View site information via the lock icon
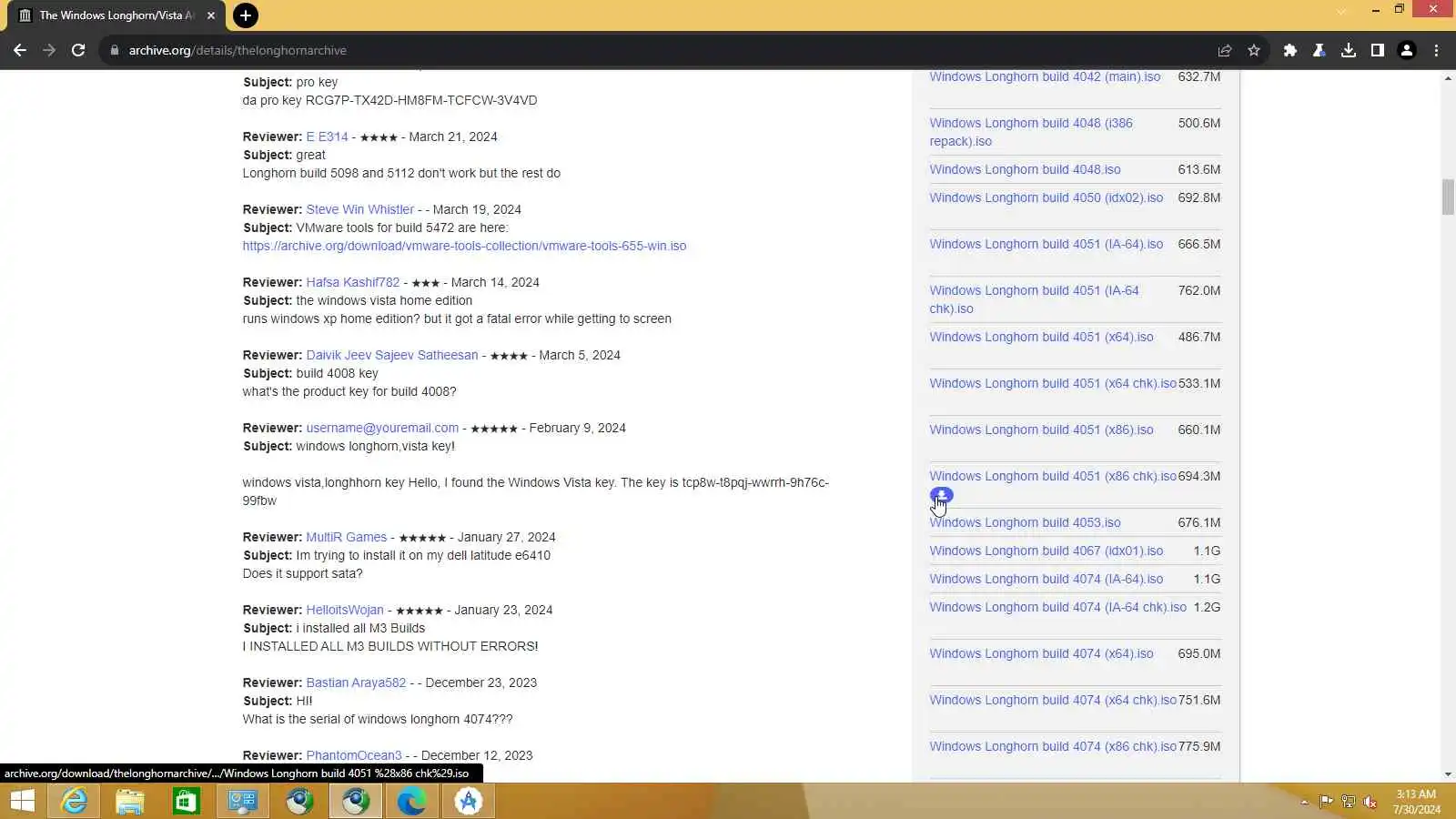Screen dimensions: 1456x819 tap(115, 50)
